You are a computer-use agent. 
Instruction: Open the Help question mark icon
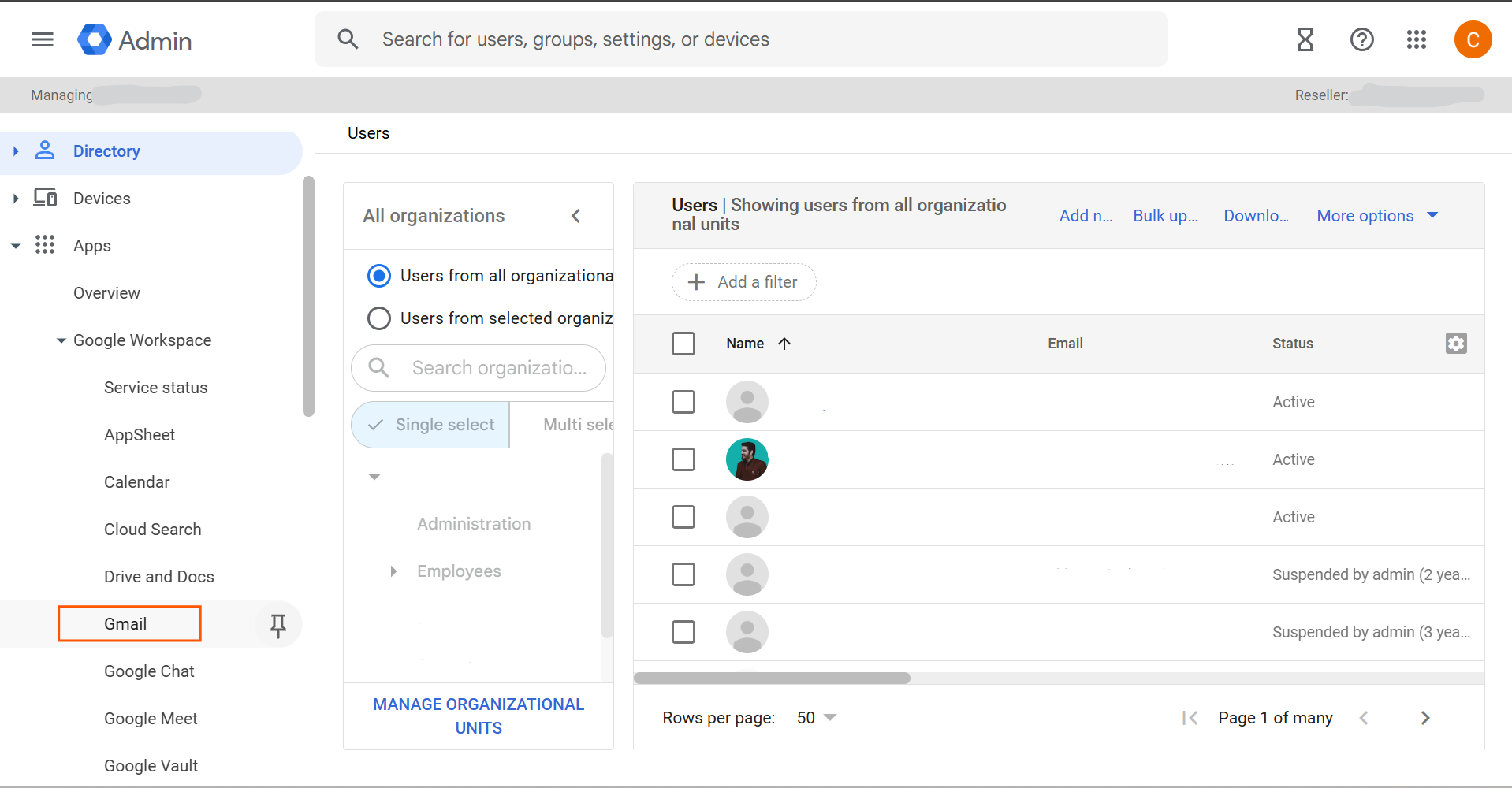click(1361, 39)
